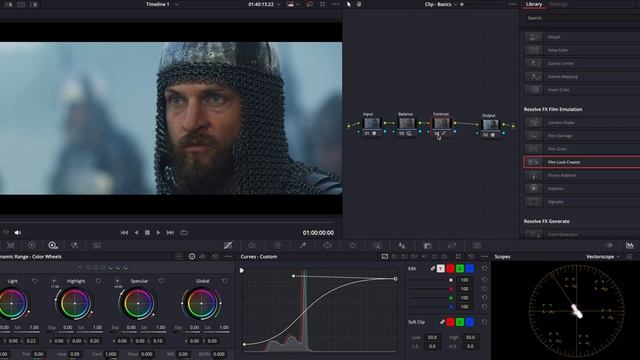Show the Scopes panel icon
The height and width of the screenshot is (360, 640).
(x=630, y=245)
